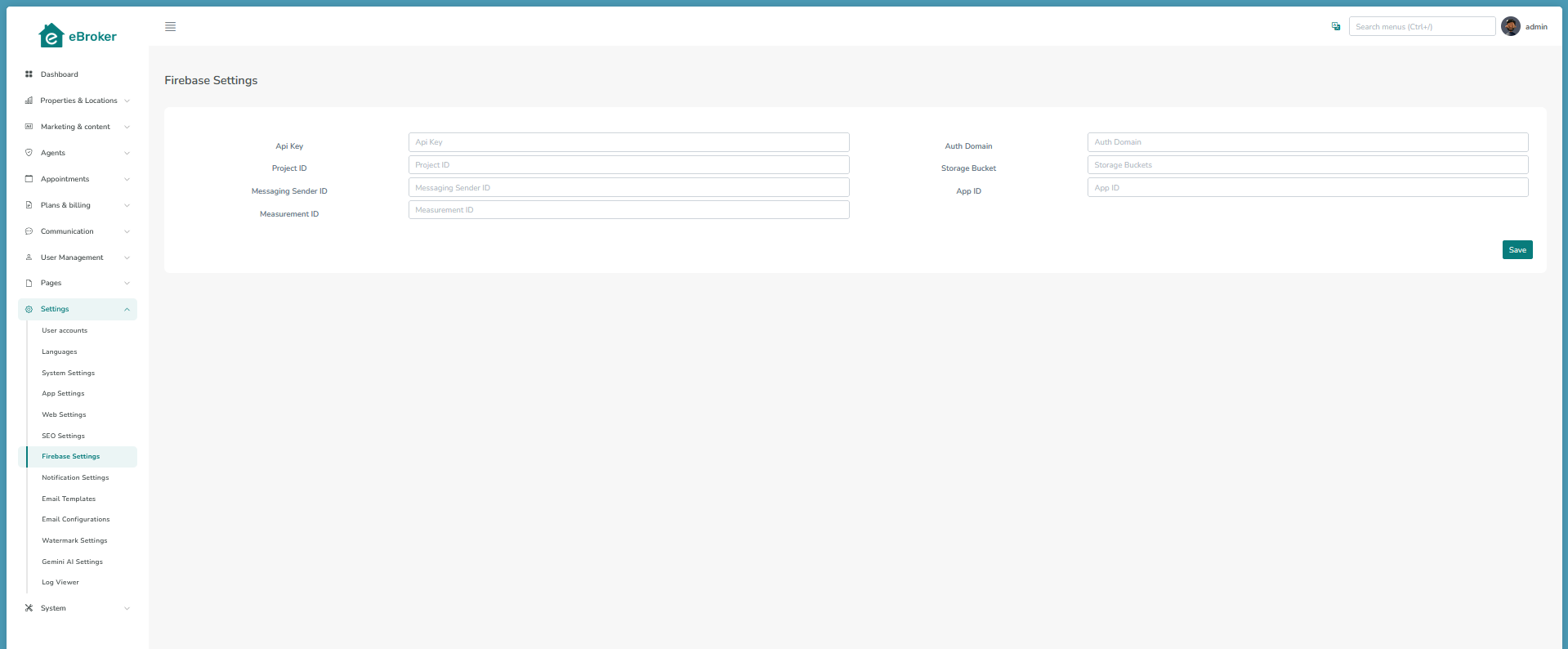
Task: Click the Communication chat icon
Action: (x=29, y=231)
